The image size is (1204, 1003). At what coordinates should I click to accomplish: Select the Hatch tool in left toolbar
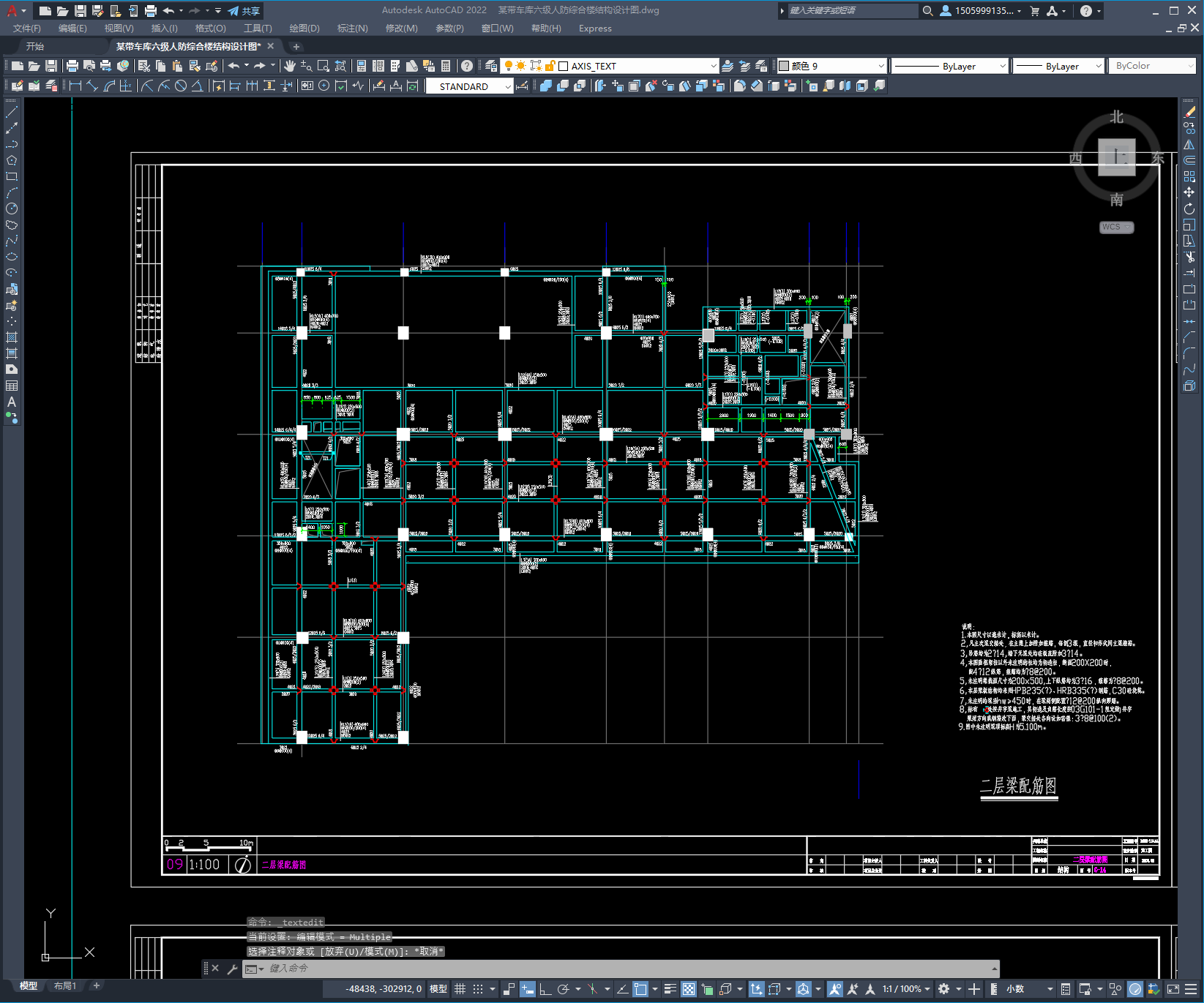click(x=12, y=337)
